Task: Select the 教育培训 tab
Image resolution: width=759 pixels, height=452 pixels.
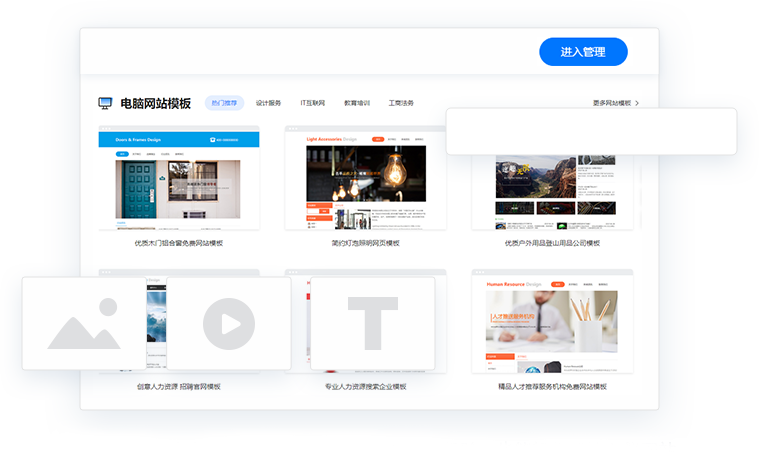Action: (357, 103)
